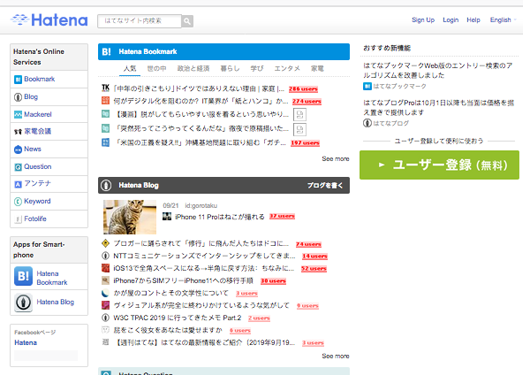Click the Keyword service icon in sidebar

(x=18, y=202)
